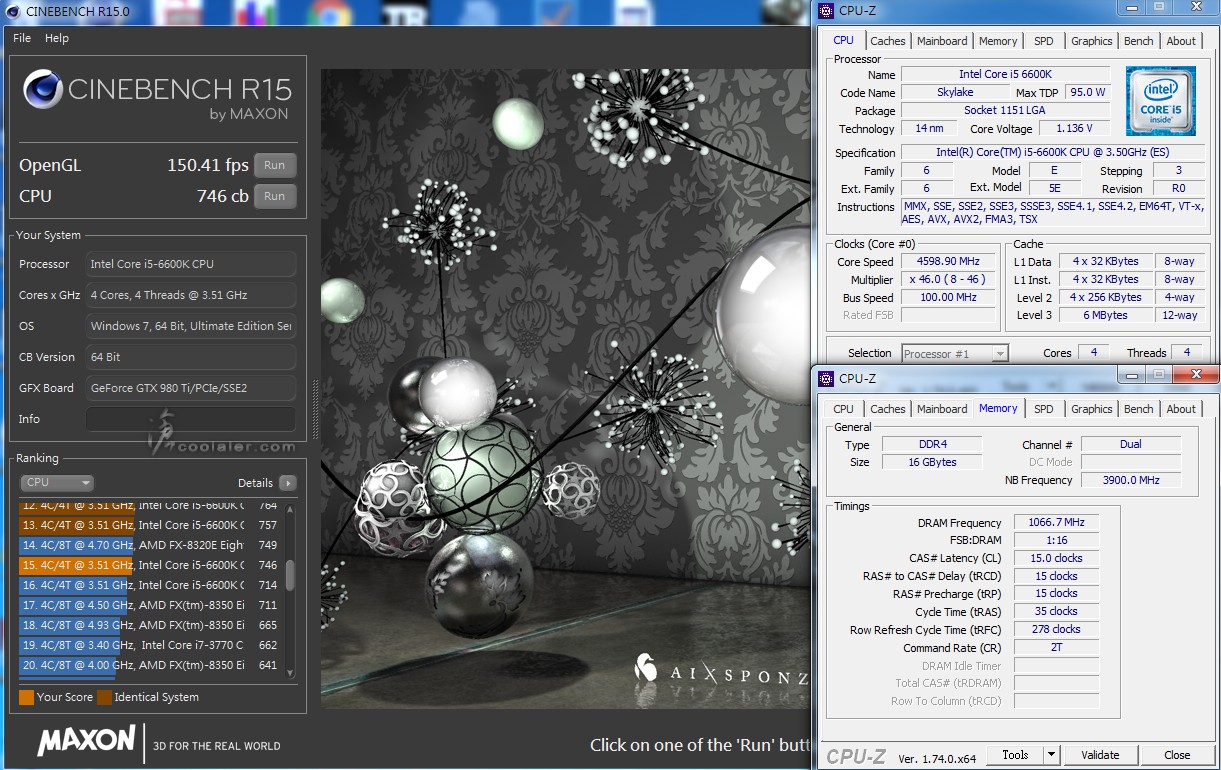The image size is (1221, 770).
Task: Open Graphics tab in lower CPU-Z window
Action: point(1092,409)
